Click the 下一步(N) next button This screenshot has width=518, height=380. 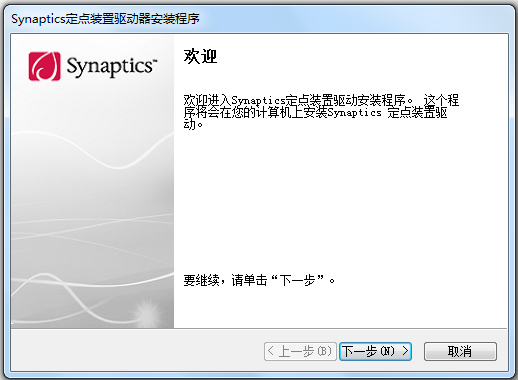click(x=375, y=351)
